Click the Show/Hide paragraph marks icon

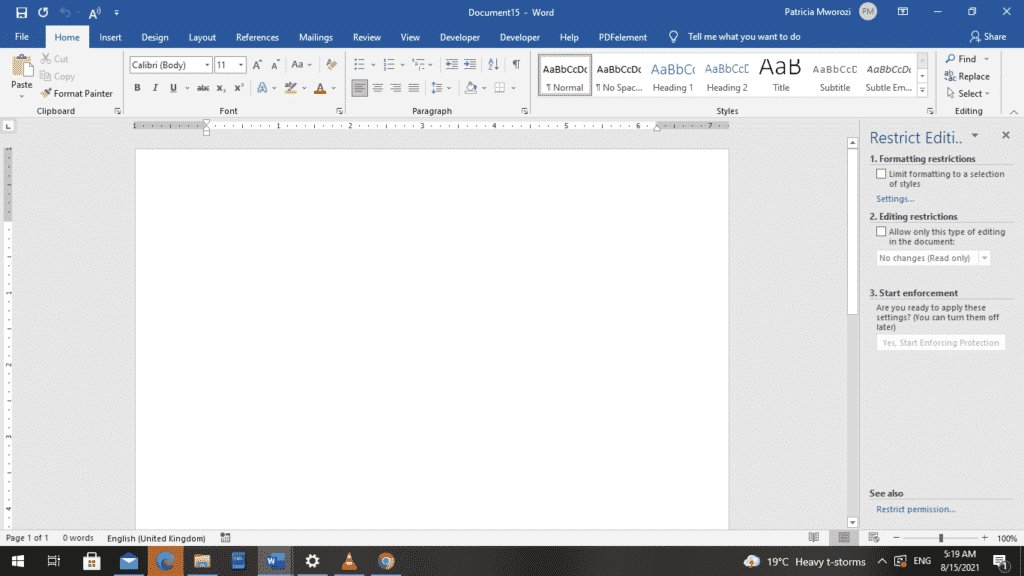516,65
